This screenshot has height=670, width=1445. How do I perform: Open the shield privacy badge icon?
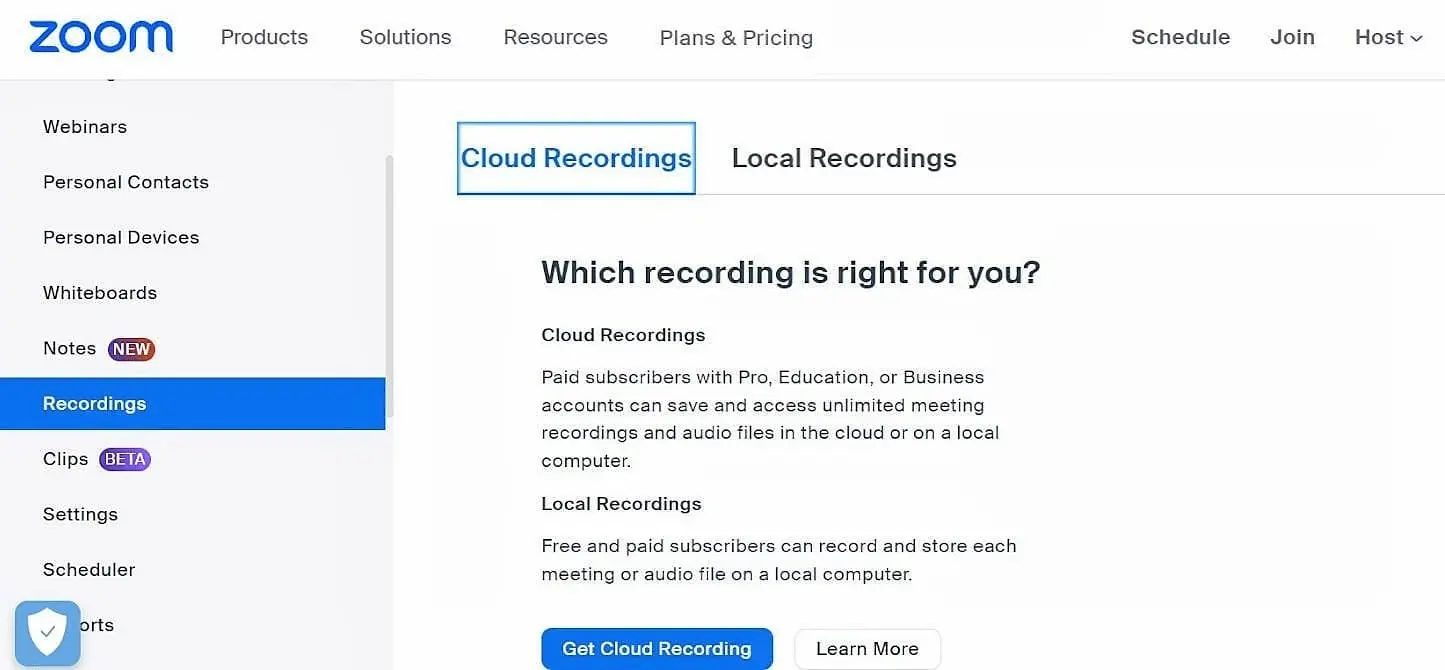click(x=47, y=633)
